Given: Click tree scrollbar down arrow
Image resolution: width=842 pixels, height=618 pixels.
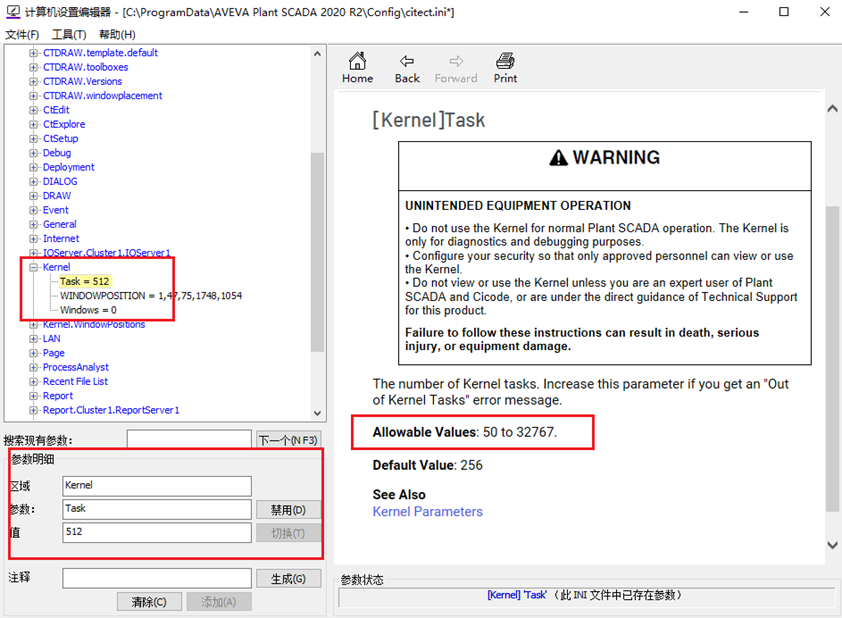Looking at the screenshot, I should [x=317, y=413].
